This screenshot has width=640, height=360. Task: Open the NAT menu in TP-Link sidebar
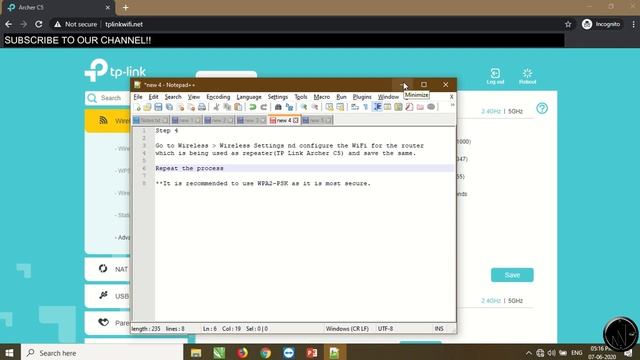point(108,269)
